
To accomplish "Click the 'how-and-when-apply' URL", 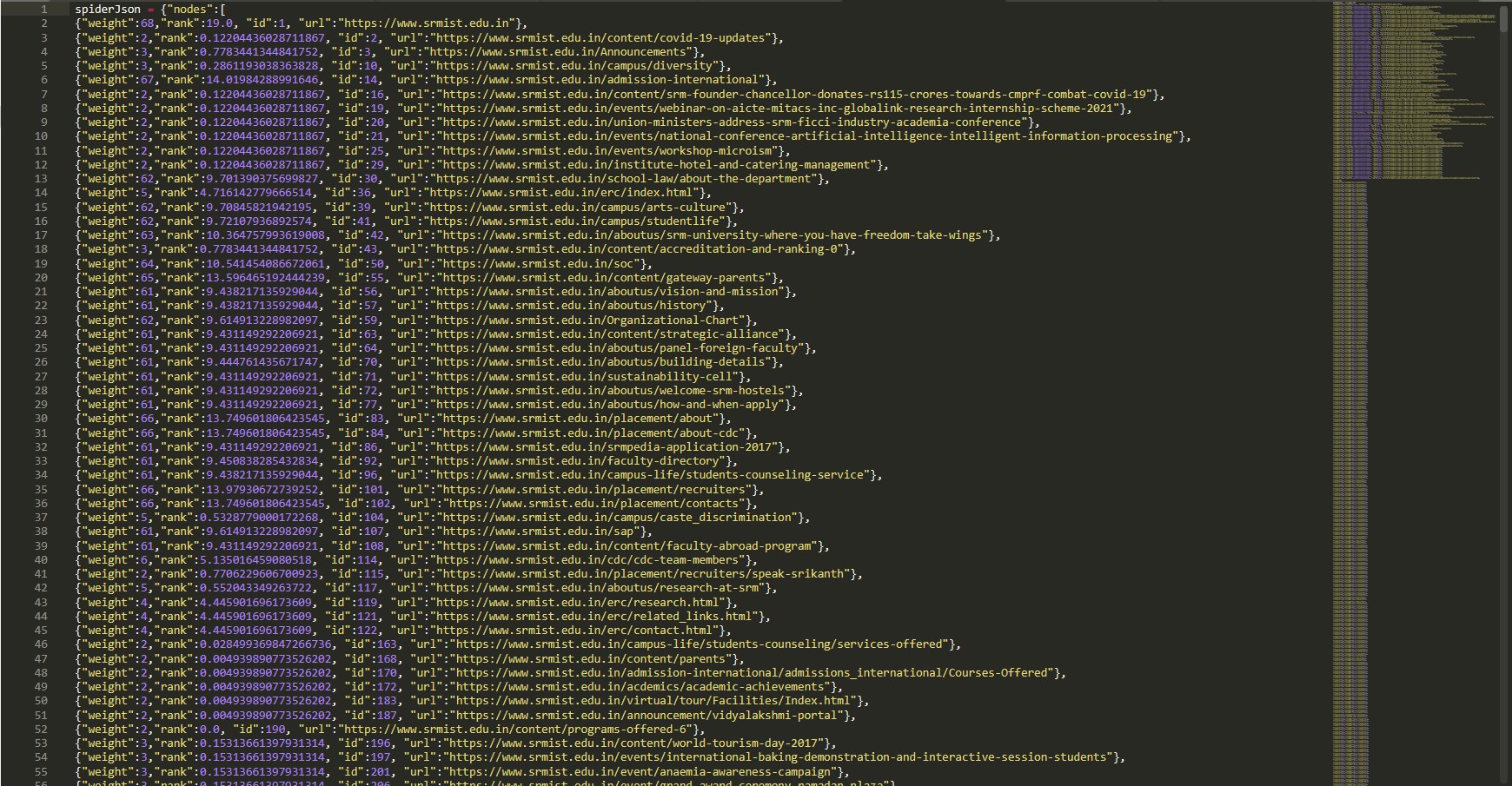I will (607, 405).
